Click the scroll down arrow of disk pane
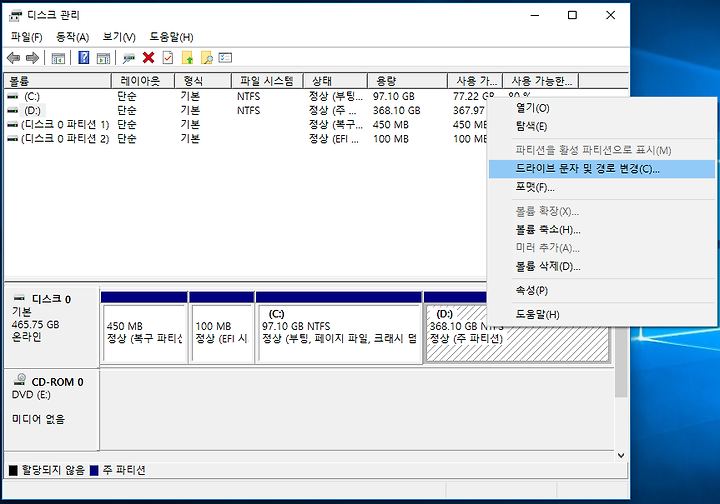Screen dimensions: 720x504 pos(621,455)
